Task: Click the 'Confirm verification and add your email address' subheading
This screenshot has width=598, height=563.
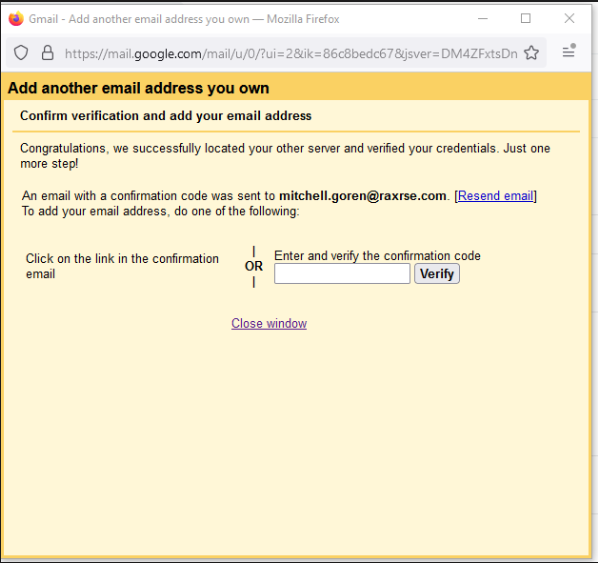Action: point(166,116)
